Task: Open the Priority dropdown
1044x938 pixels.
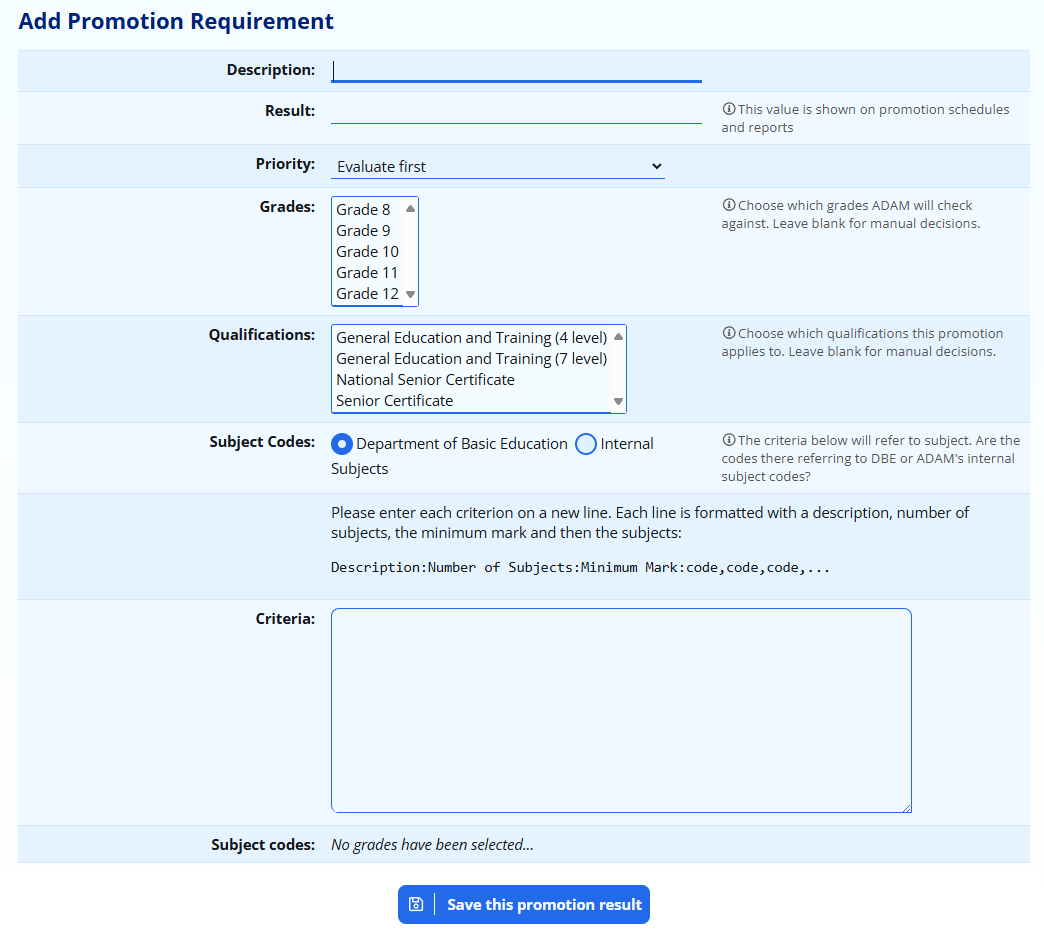Action: [498, 167]
